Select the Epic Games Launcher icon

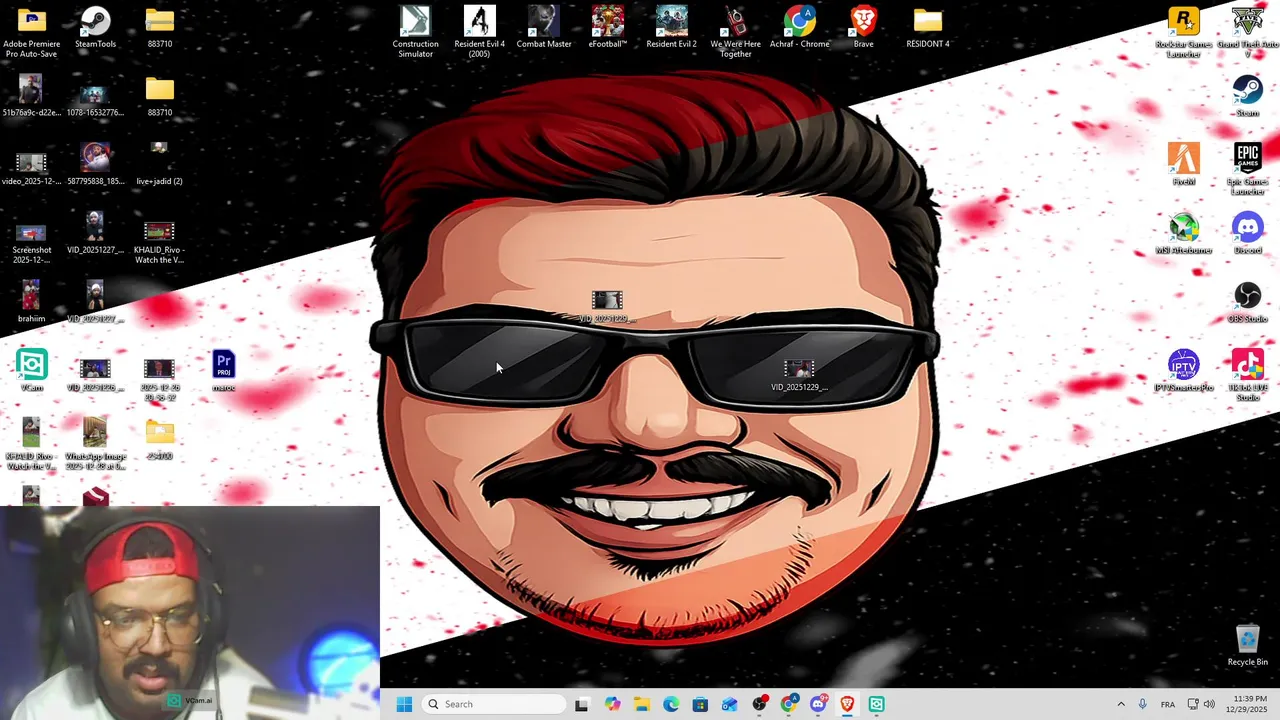[1247, 170]
